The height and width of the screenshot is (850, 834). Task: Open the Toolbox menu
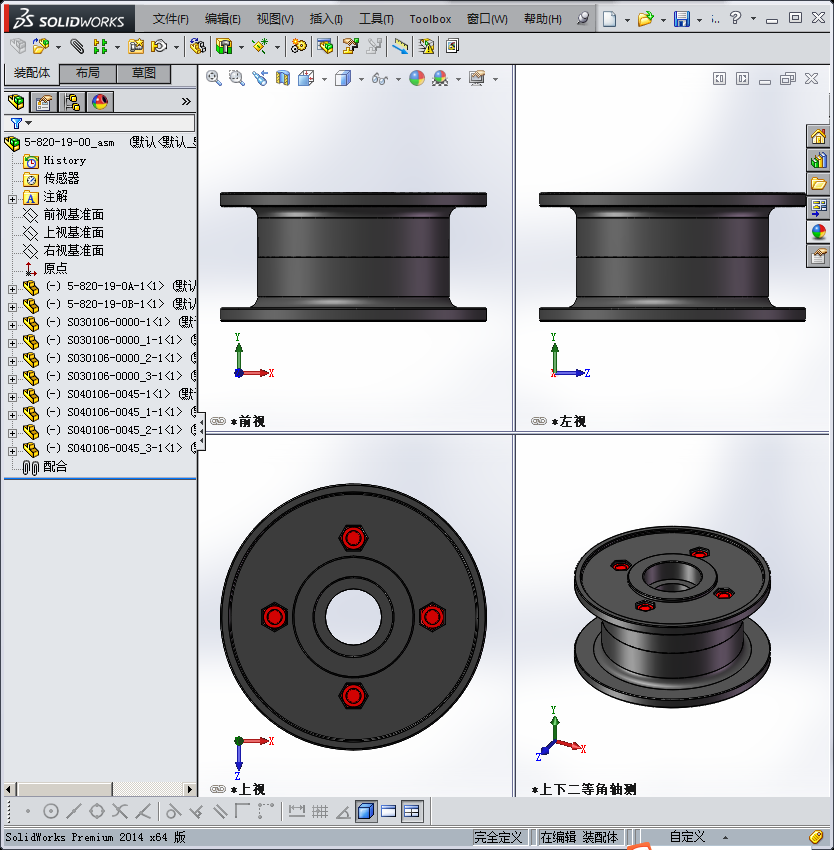coord(430,19)
